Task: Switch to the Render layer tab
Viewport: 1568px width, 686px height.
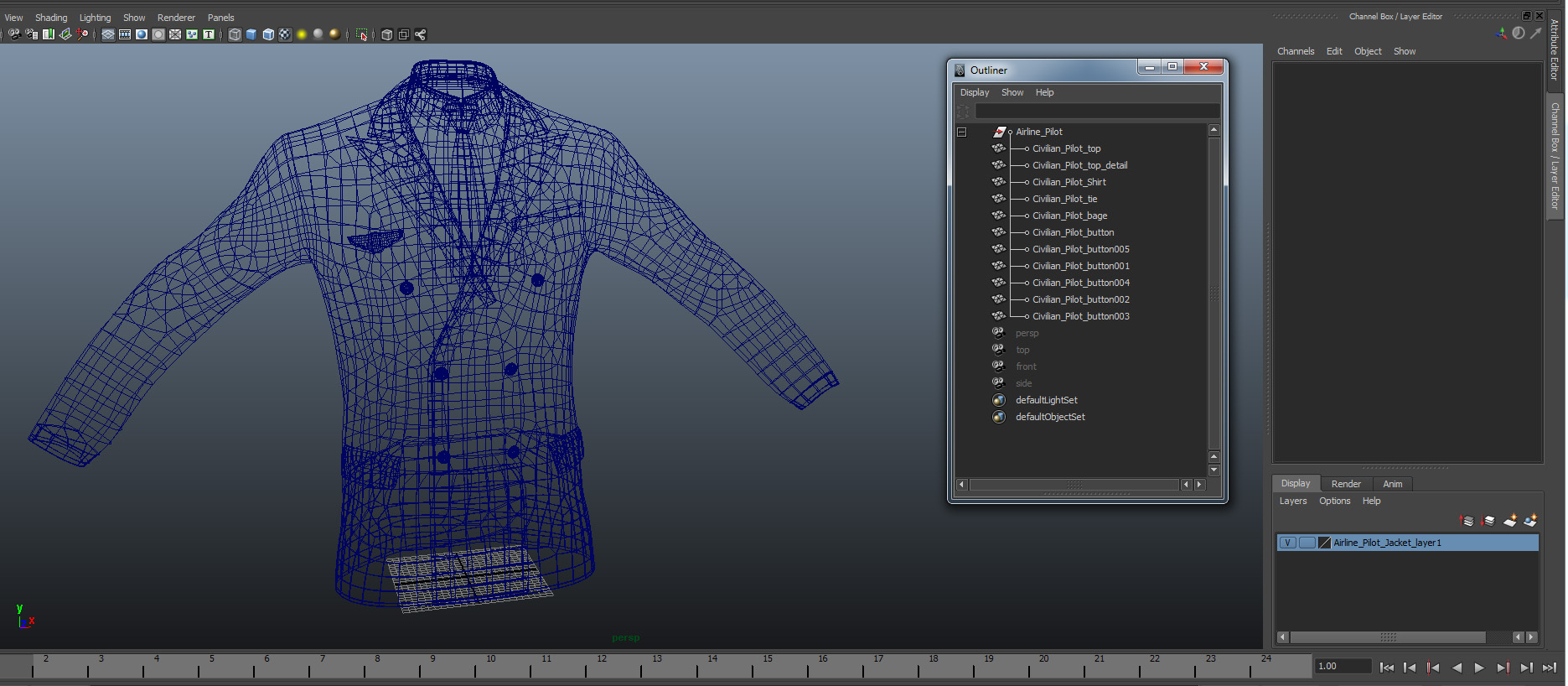Action: [1346, 484]
